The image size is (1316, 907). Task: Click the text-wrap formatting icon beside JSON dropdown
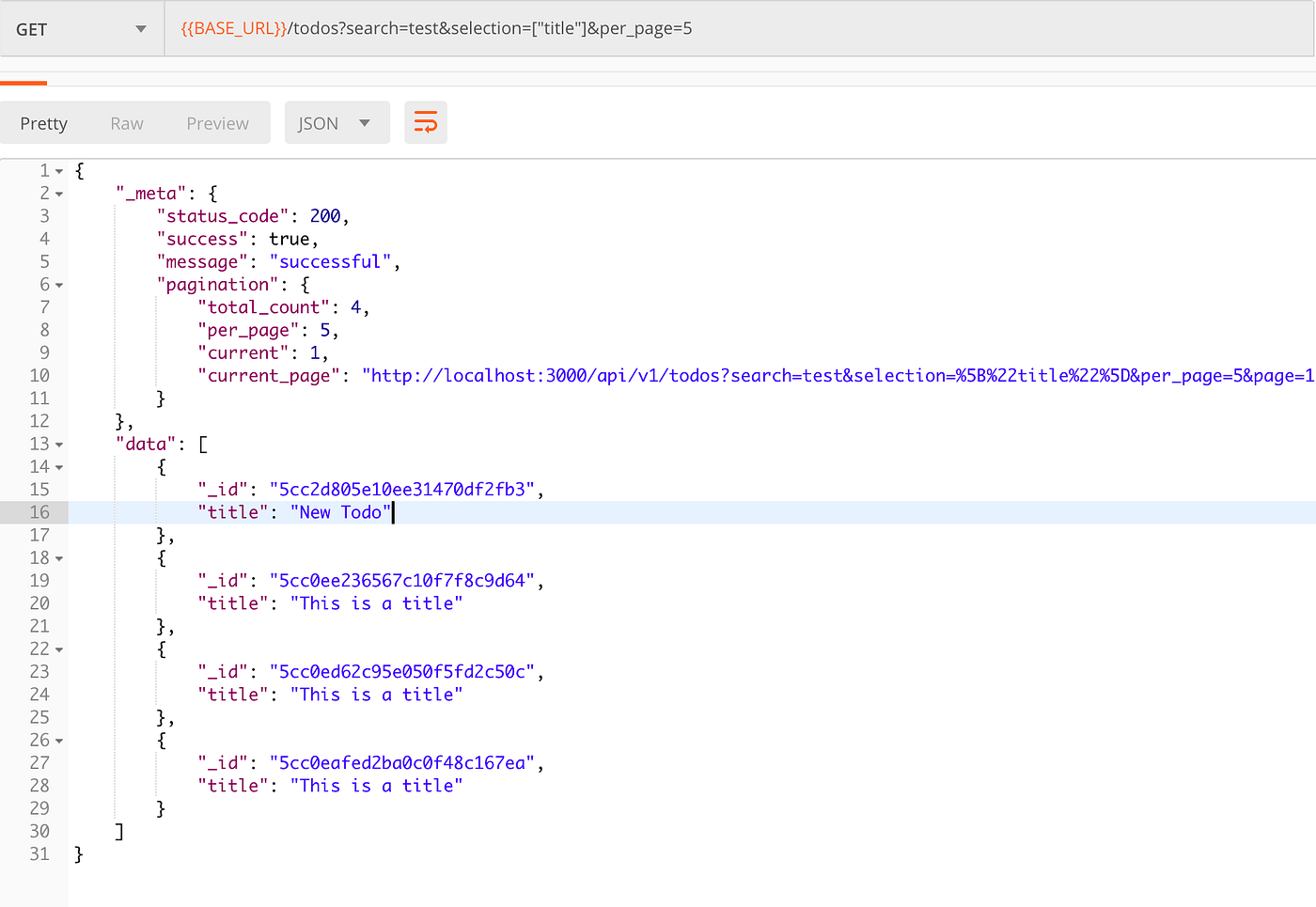pyautogui.click(x=426, y=122)
